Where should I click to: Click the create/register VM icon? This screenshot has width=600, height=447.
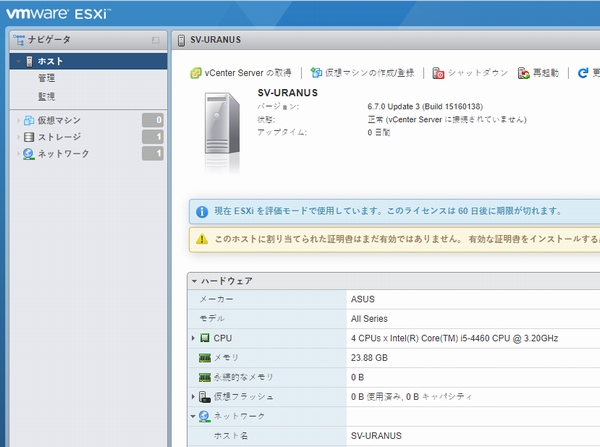click(x=316, y=73)
